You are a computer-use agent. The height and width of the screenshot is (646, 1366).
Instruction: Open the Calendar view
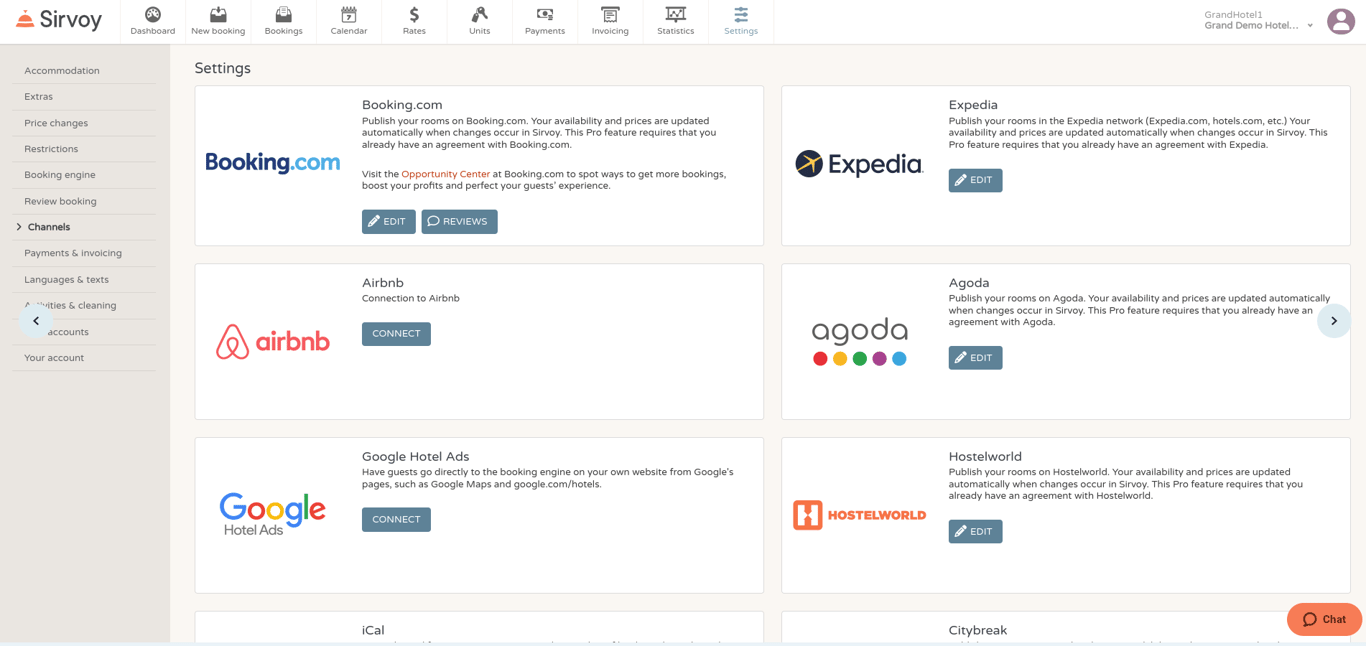pyautogui.click(x=348, y=21)
